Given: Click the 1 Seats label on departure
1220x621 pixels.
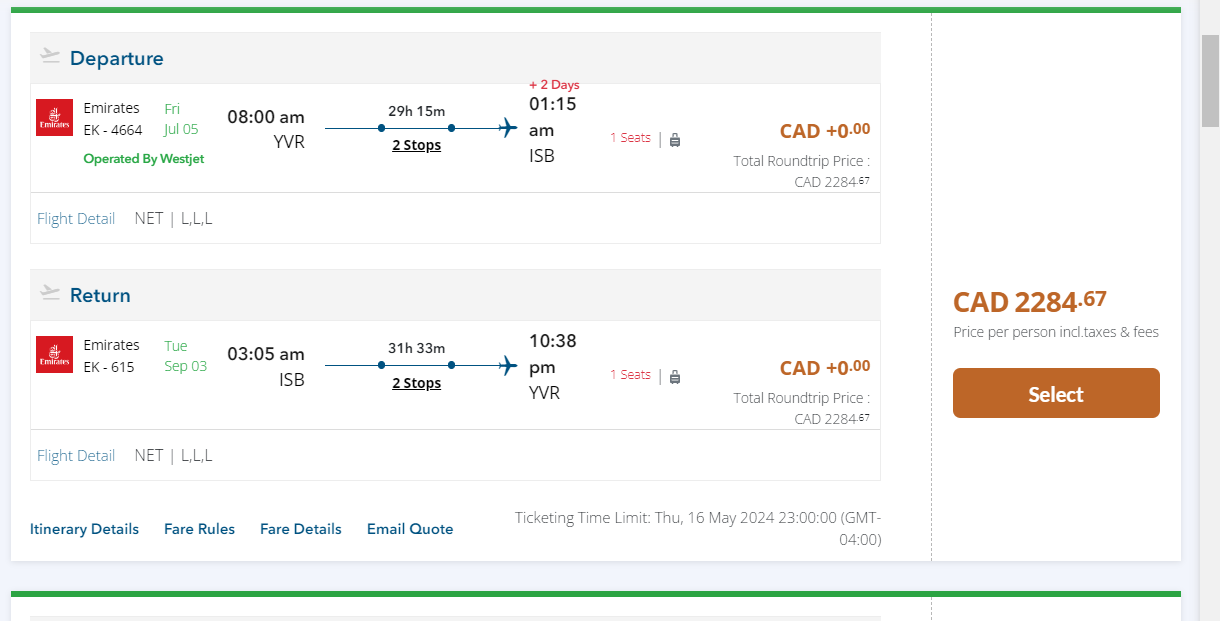Looking at the screenshot, I should (x=630, y=138).
